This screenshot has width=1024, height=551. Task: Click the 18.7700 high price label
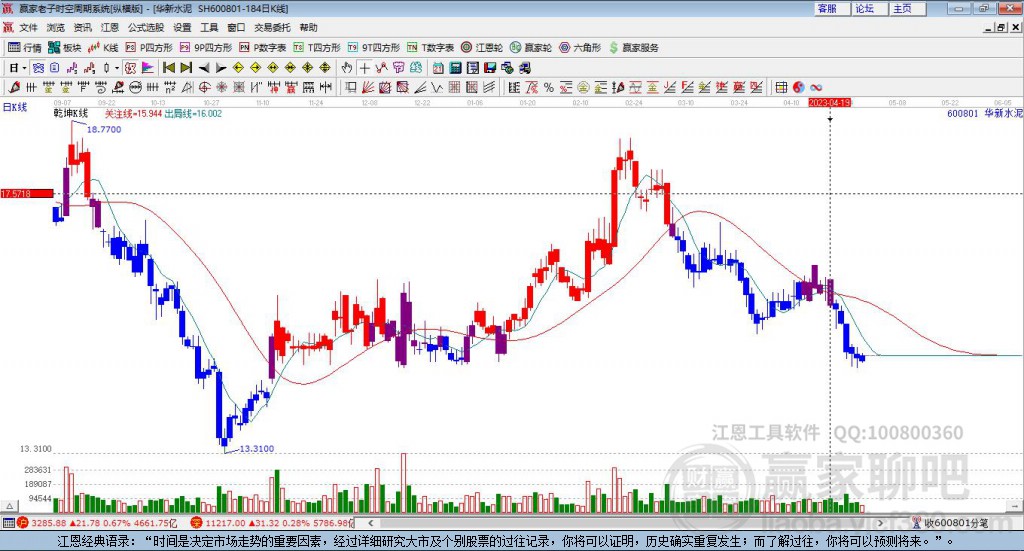coord(104,129)
